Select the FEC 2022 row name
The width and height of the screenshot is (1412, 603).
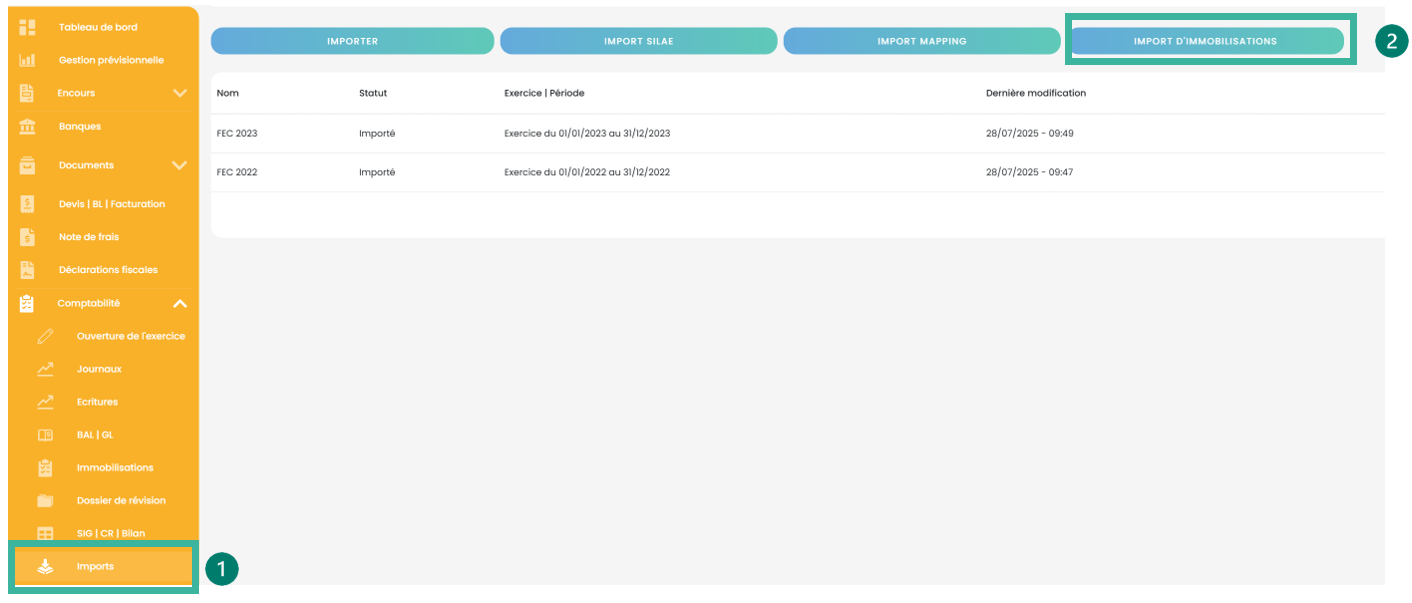(237, 172)
